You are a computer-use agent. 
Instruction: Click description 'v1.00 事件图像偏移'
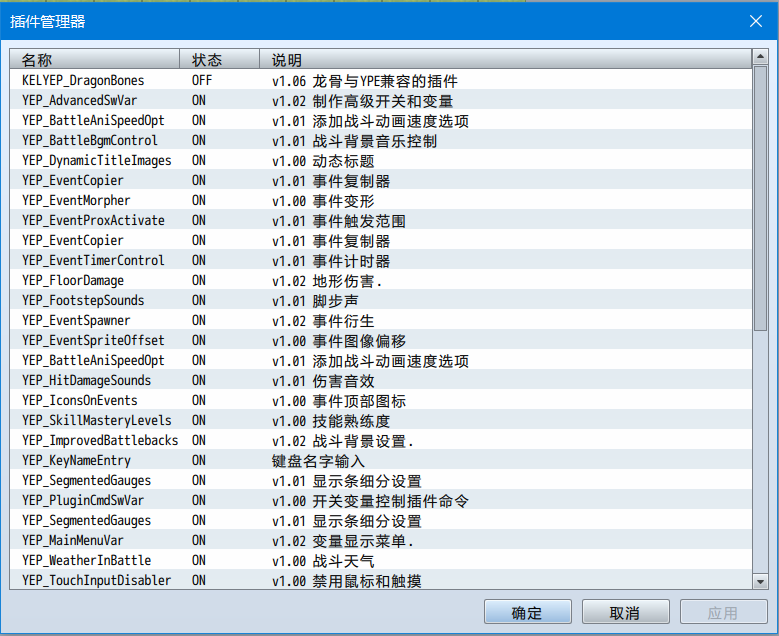[x=339, y=341]
